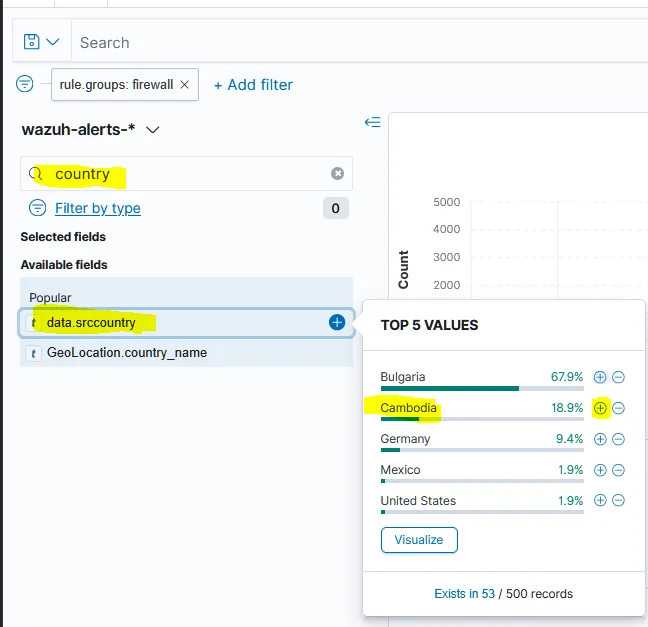
Task: Add a new filter
Action: pos(253,85)
